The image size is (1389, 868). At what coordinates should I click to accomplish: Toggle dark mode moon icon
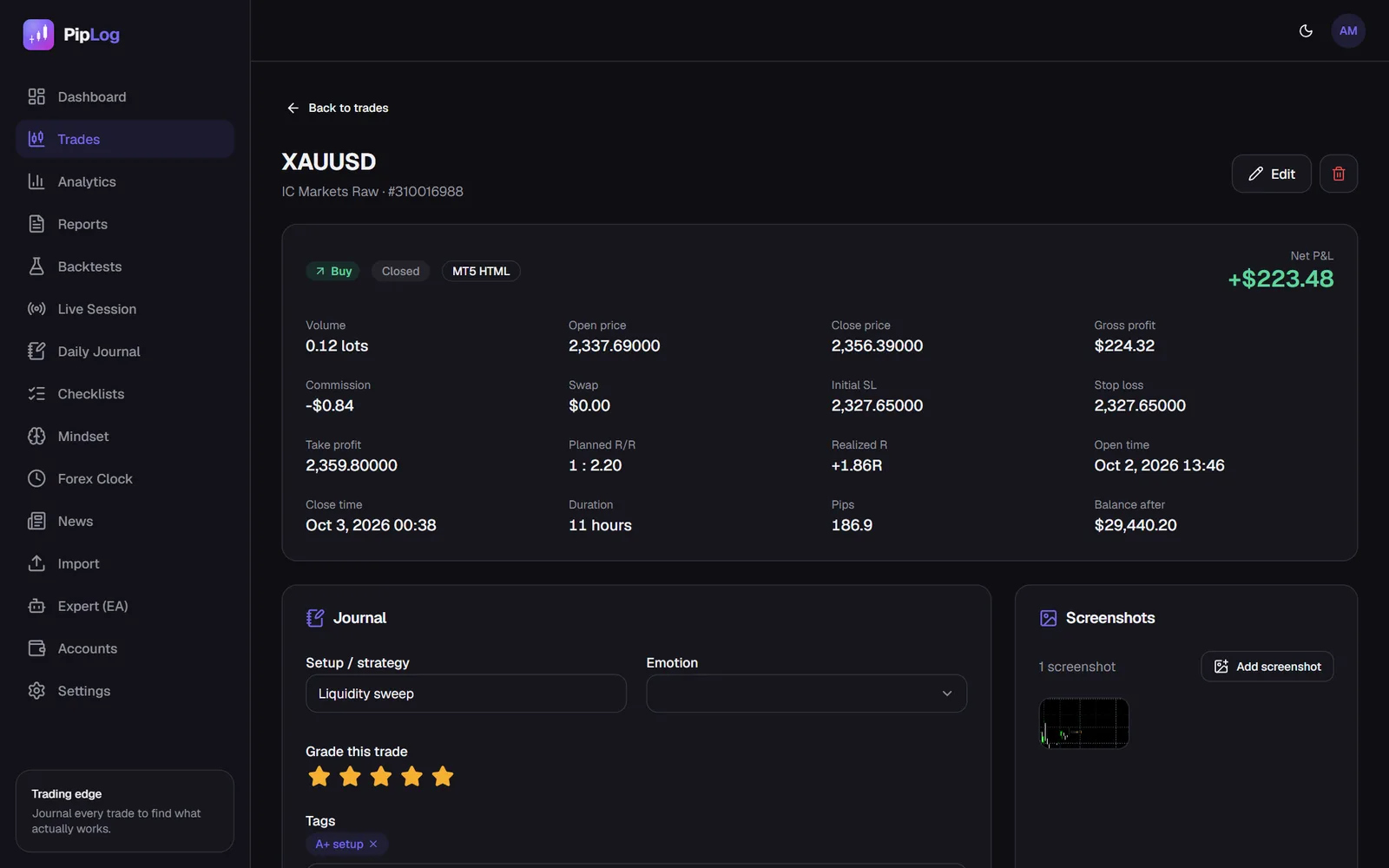tap(1306, 31)
